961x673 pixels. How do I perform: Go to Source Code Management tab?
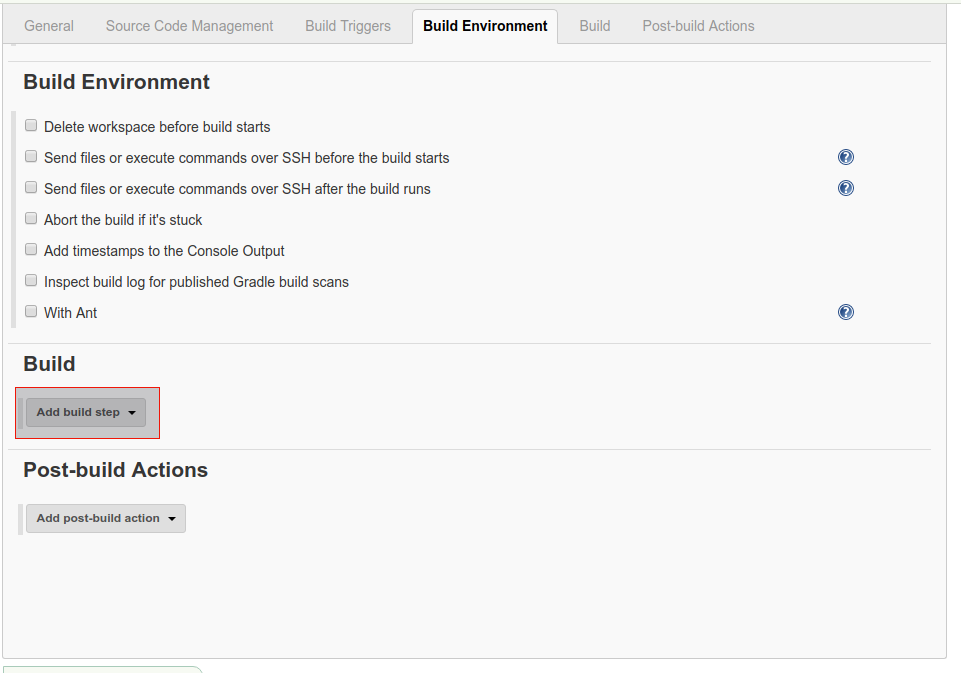point(189,26)
